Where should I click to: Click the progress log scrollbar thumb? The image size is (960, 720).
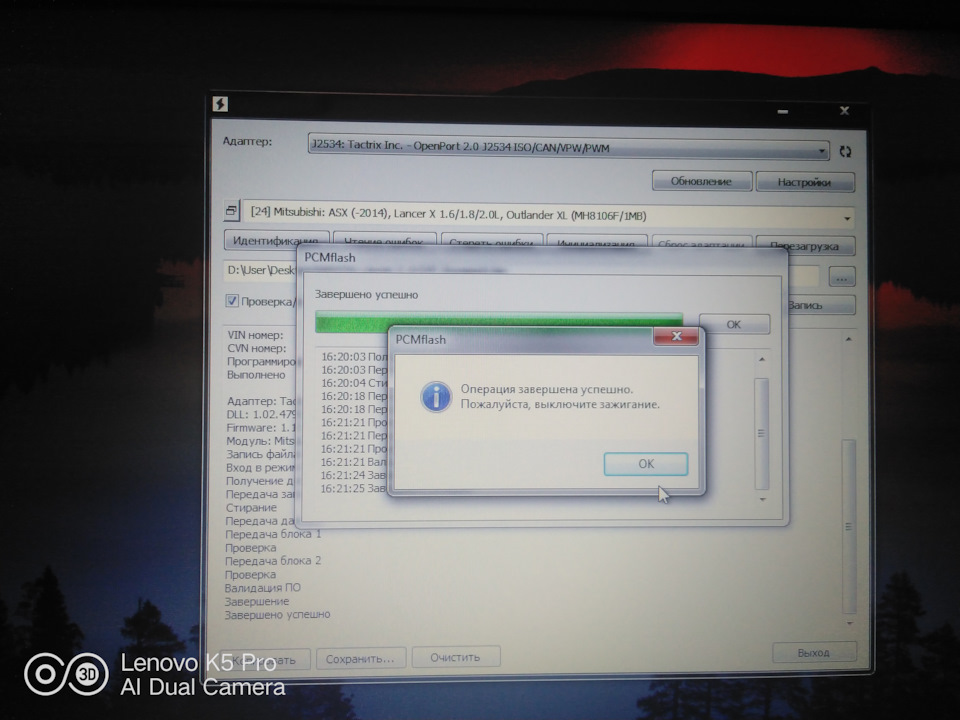pos(762,433)
